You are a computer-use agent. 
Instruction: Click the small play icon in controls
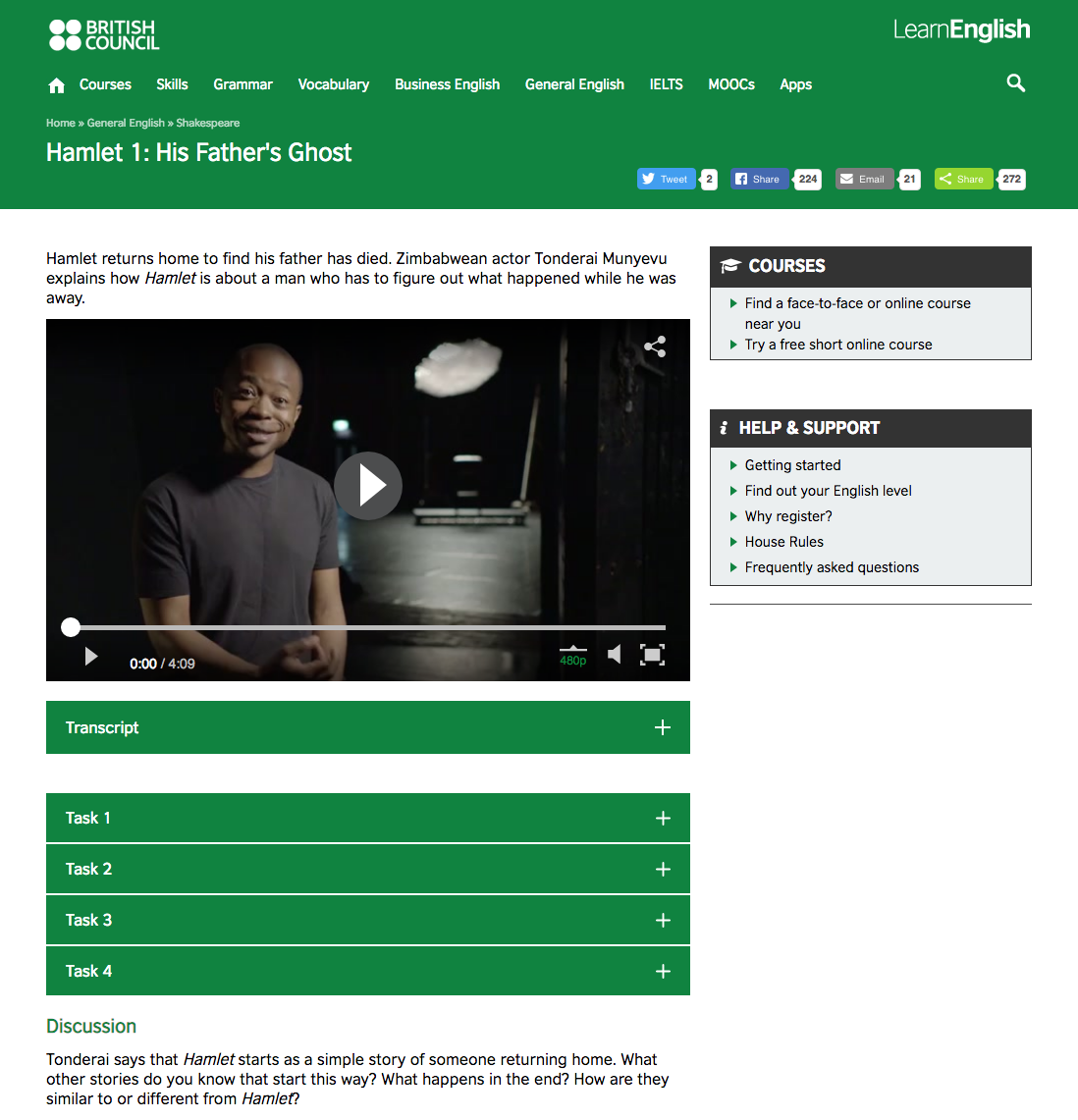point(91,656)
